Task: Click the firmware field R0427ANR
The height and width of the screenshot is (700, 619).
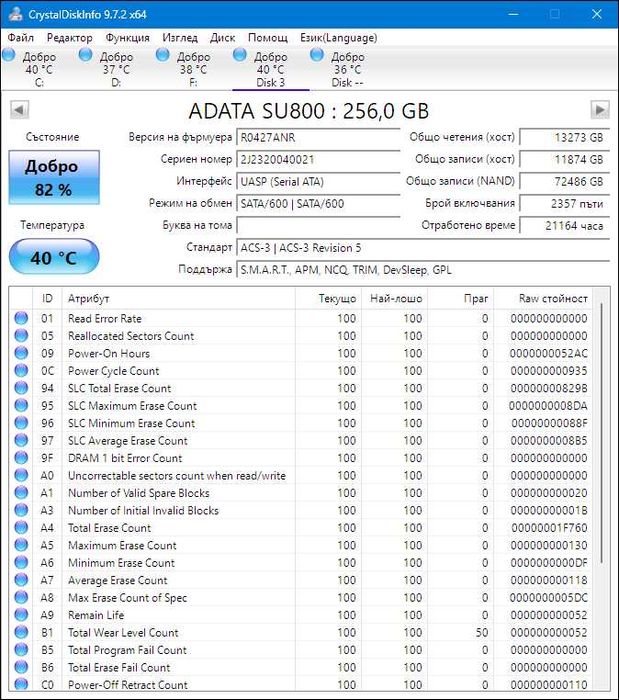Action: coord(318,138)
